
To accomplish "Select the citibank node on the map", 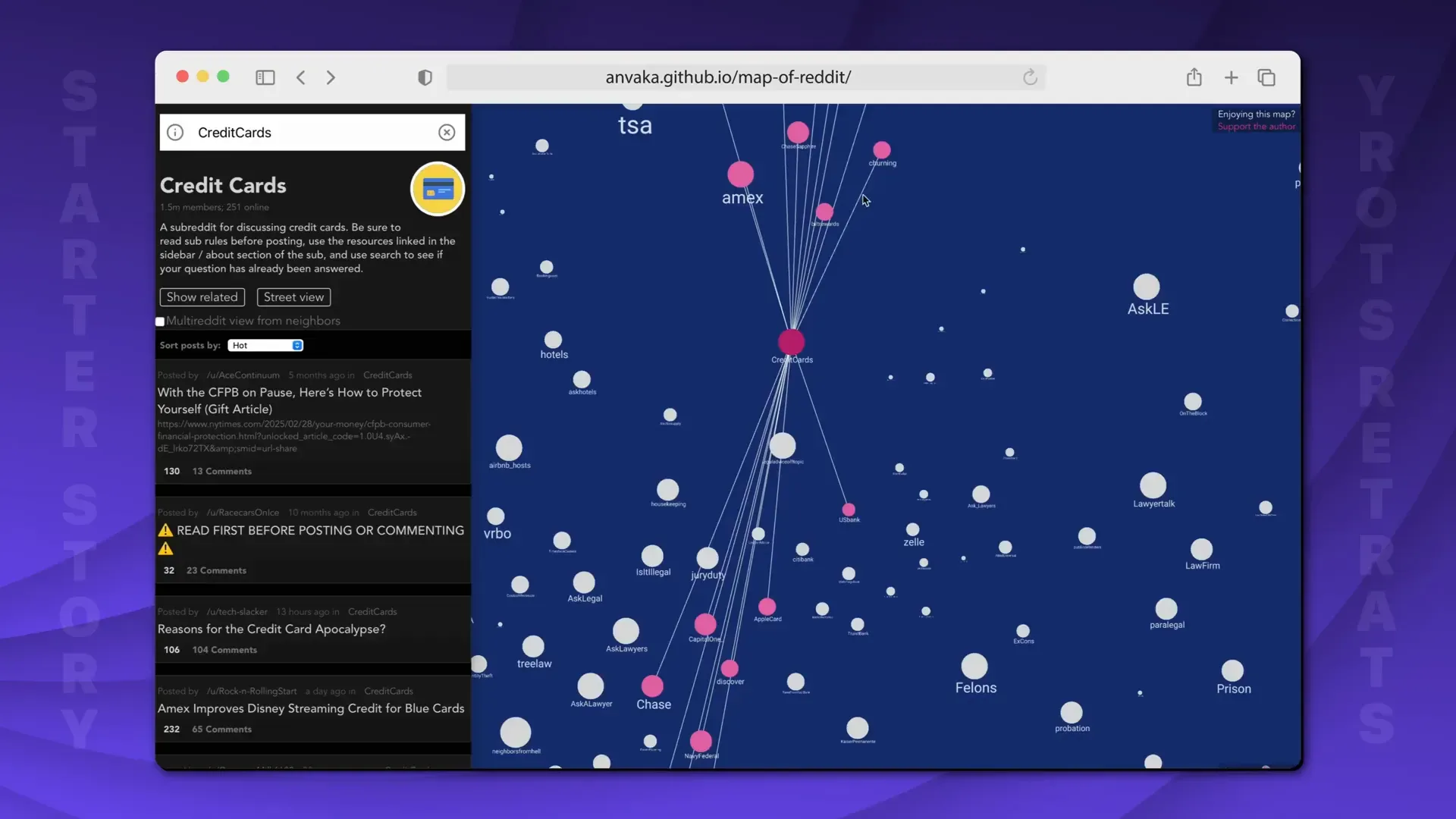I will (x=802, y=549).
